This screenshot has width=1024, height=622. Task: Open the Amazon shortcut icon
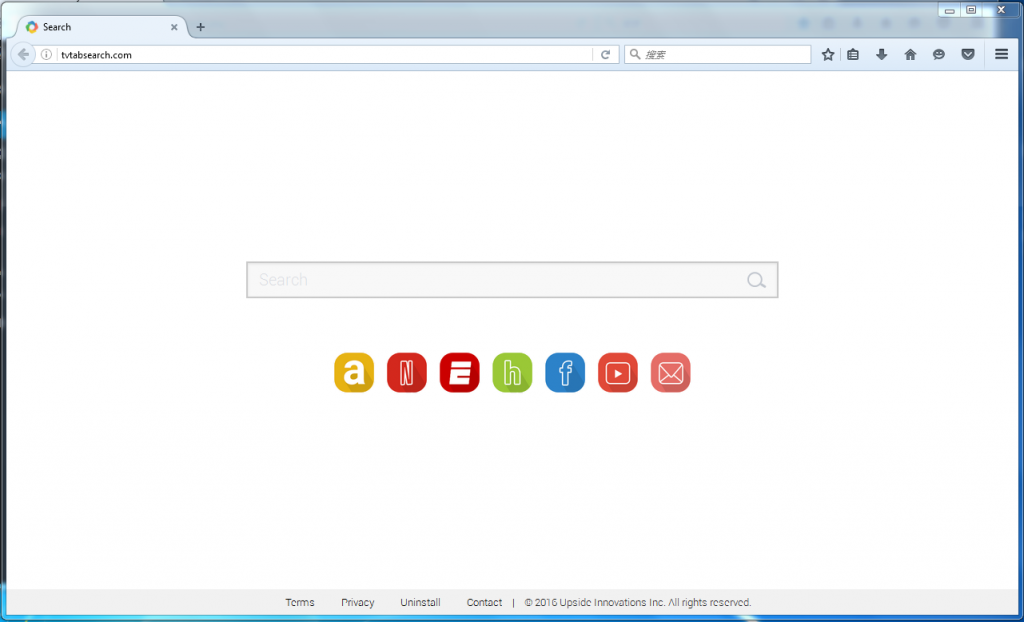(354, 372)
